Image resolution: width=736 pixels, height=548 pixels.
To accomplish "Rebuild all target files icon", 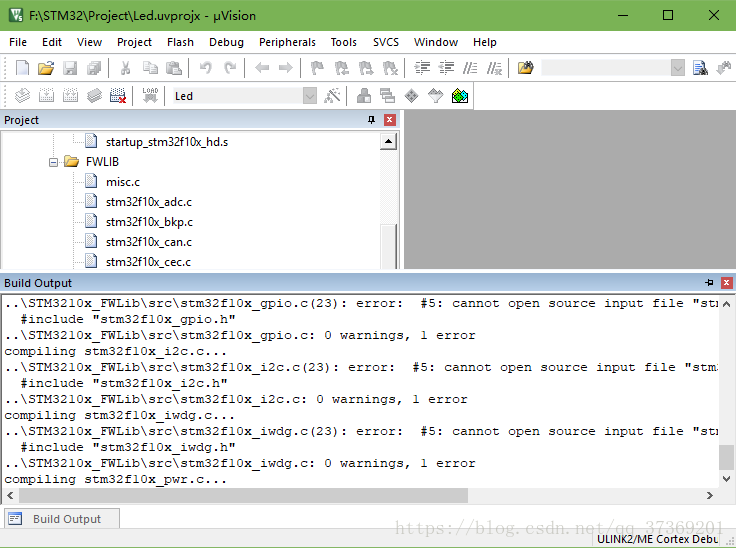I will 70,96.
